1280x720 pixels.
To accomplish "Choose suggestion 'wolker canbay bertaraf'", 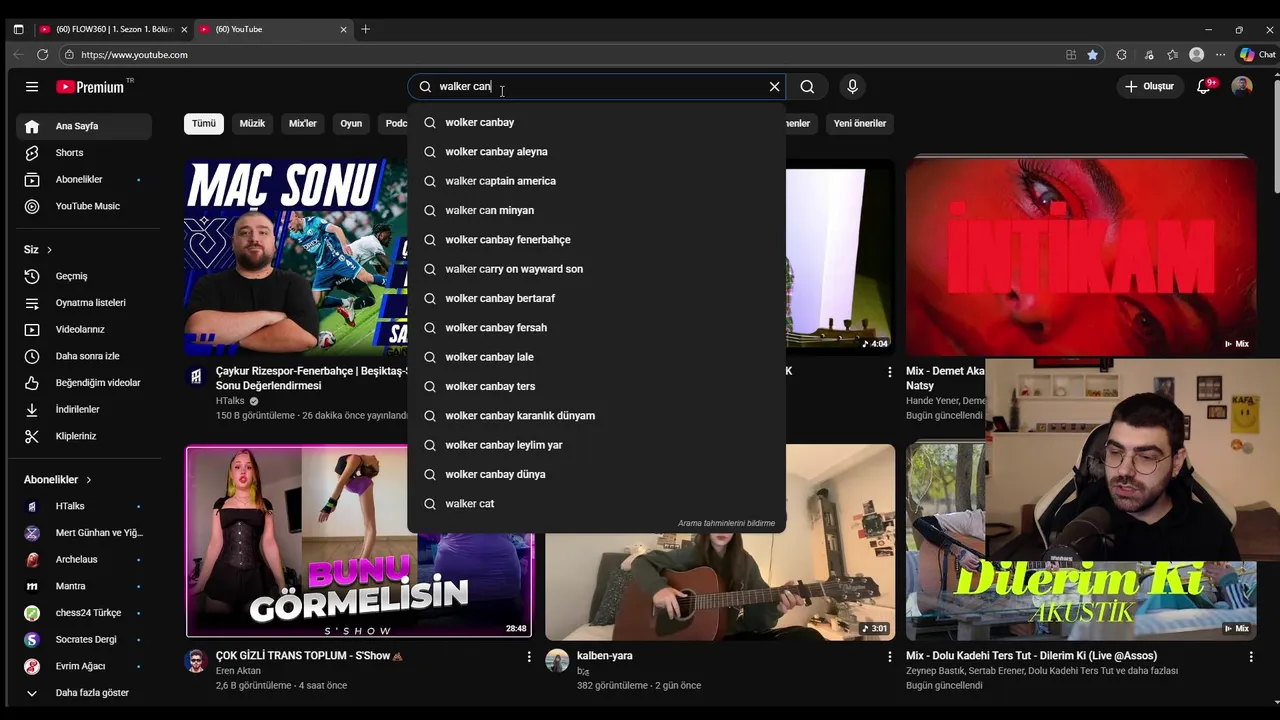I will point(597,298).
